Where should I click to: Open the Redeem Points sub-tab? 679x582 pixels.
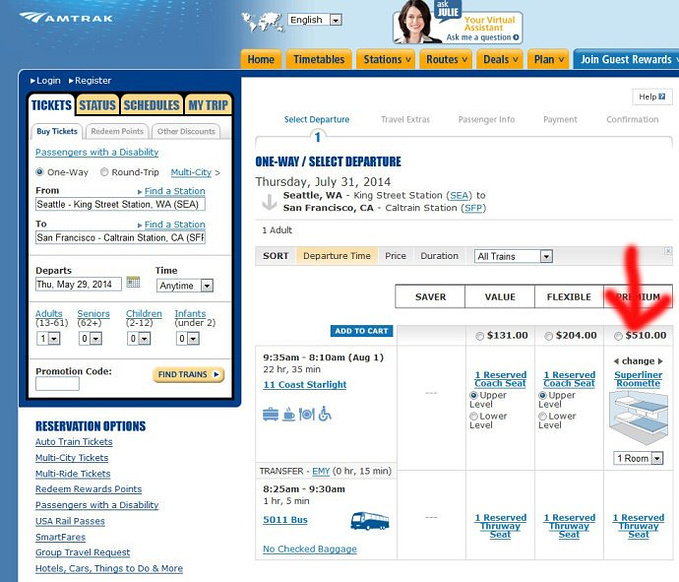pyautogui.click(x=117, y=131)
